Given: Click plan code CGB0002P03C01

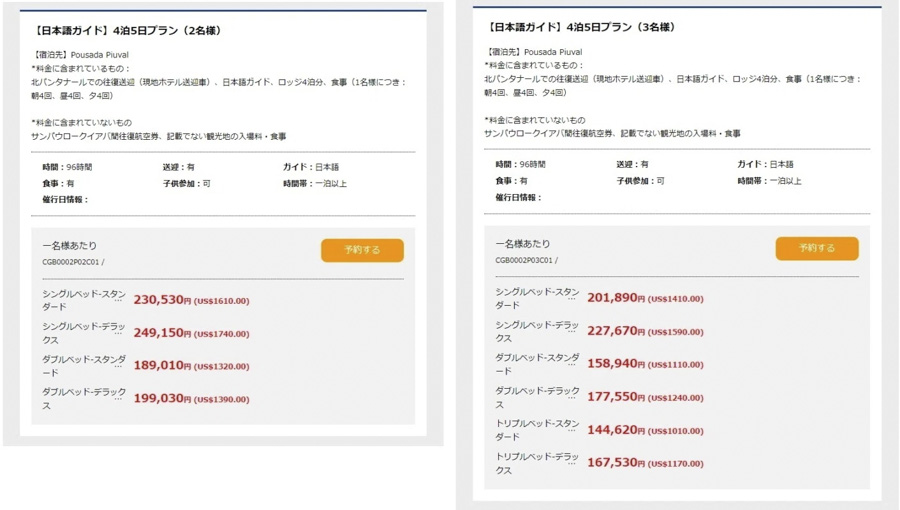Looking at the screenshot, I should (x=525, y=260).
